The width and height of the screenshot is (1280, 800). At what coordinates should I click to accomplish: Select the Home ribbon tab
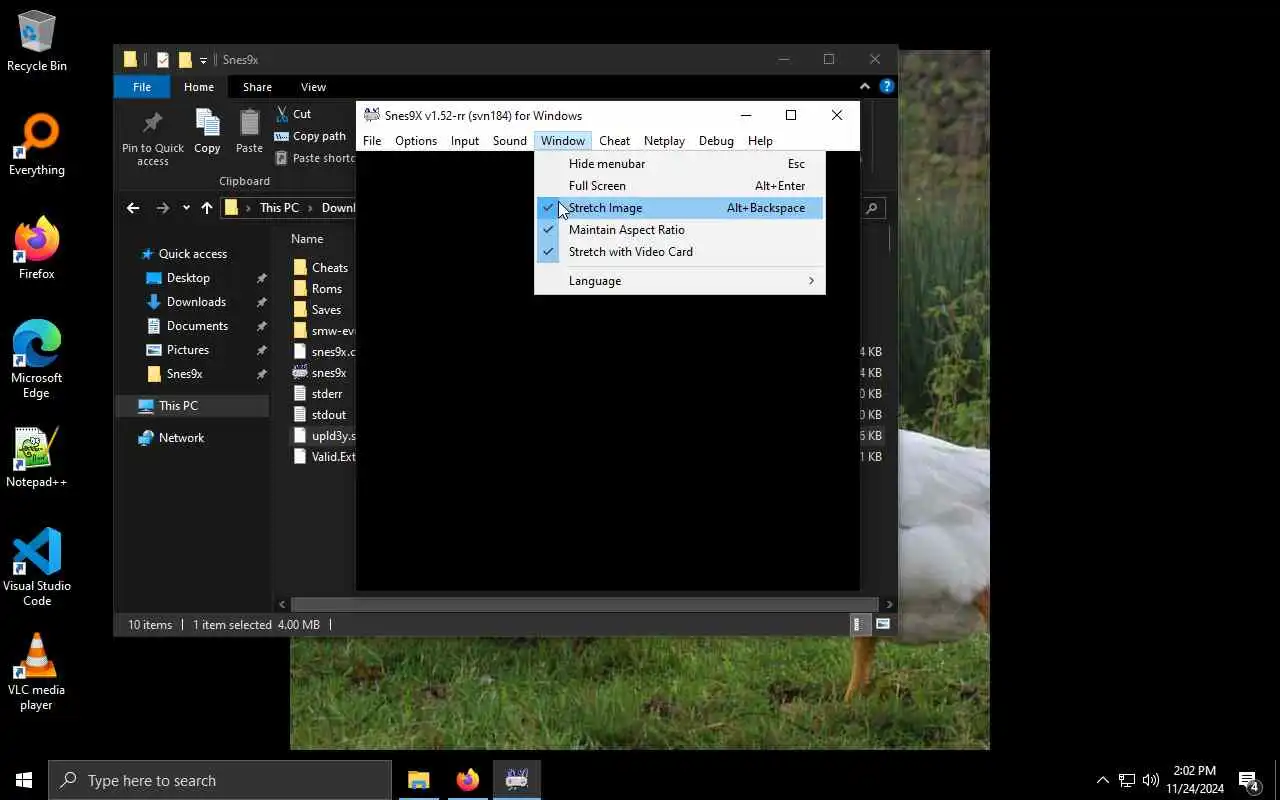[198, 87]
